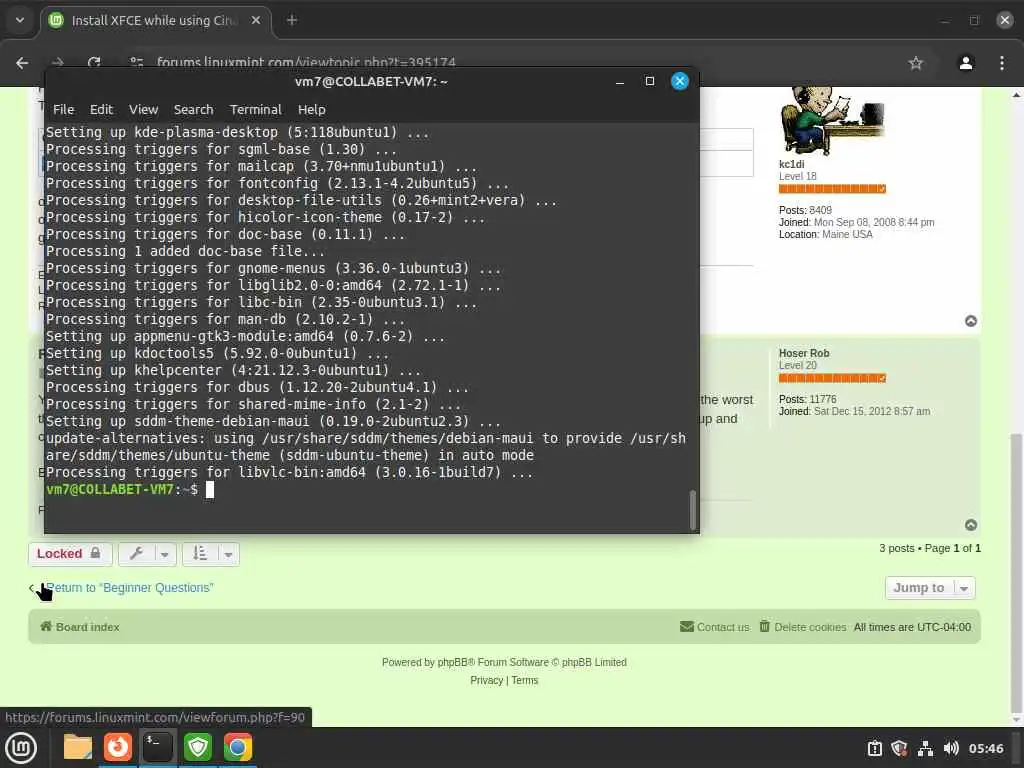View site information in the address bar
1024x768 pixels.
136,63
